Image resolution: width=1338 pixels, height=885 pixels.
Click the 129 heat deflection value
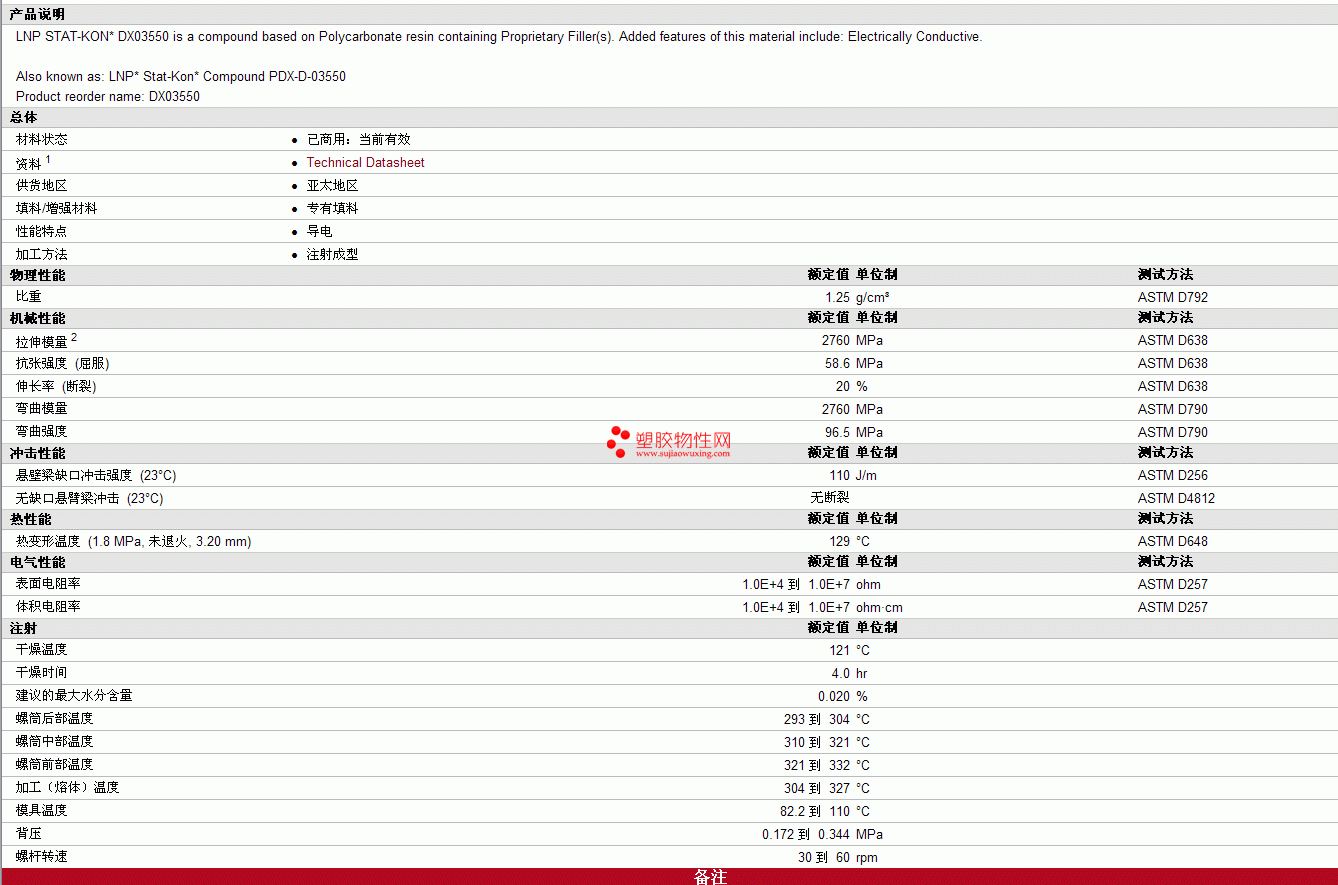tap(839, 541)
